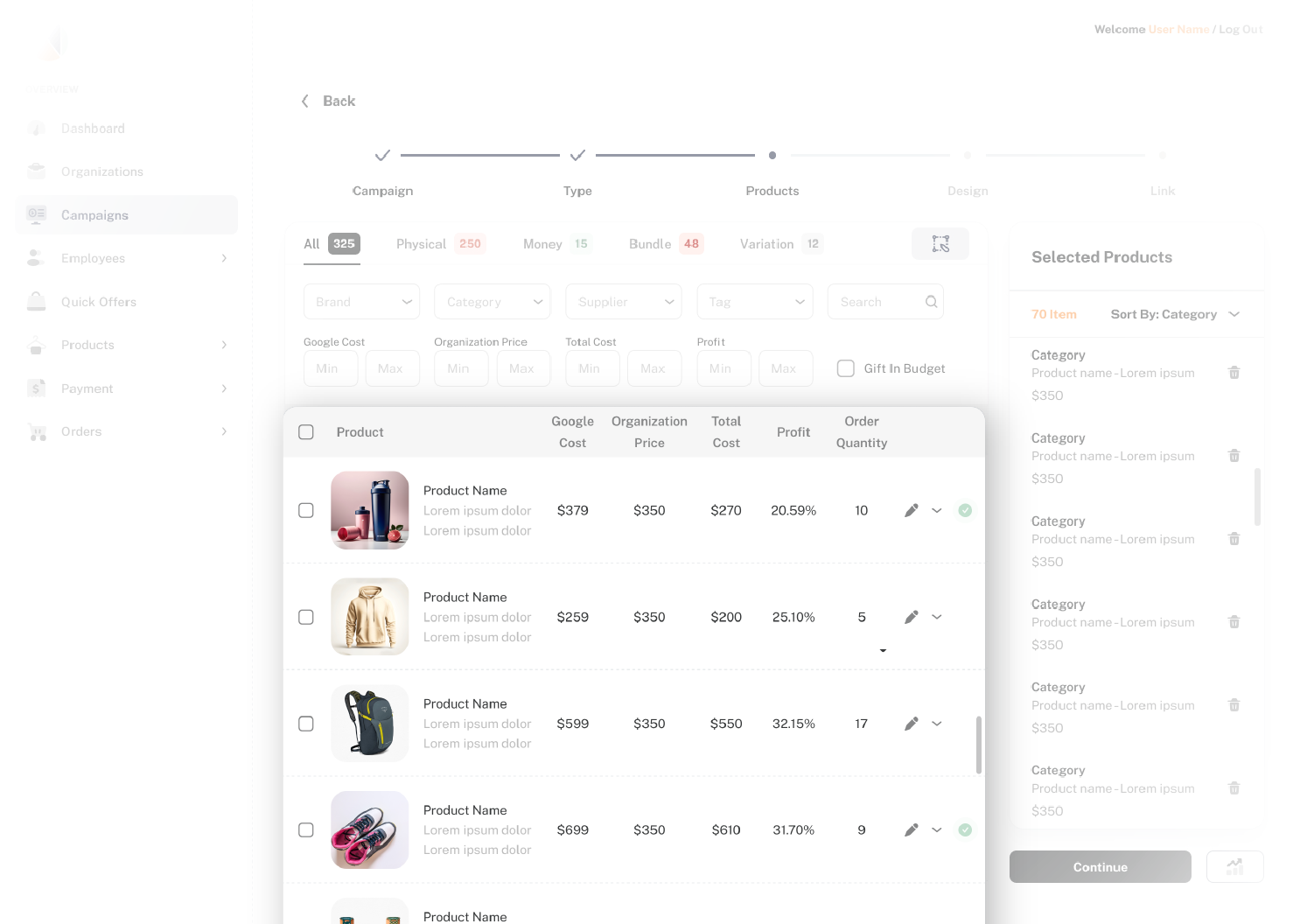Expand the backpack row details chevron

click(937, 724)
